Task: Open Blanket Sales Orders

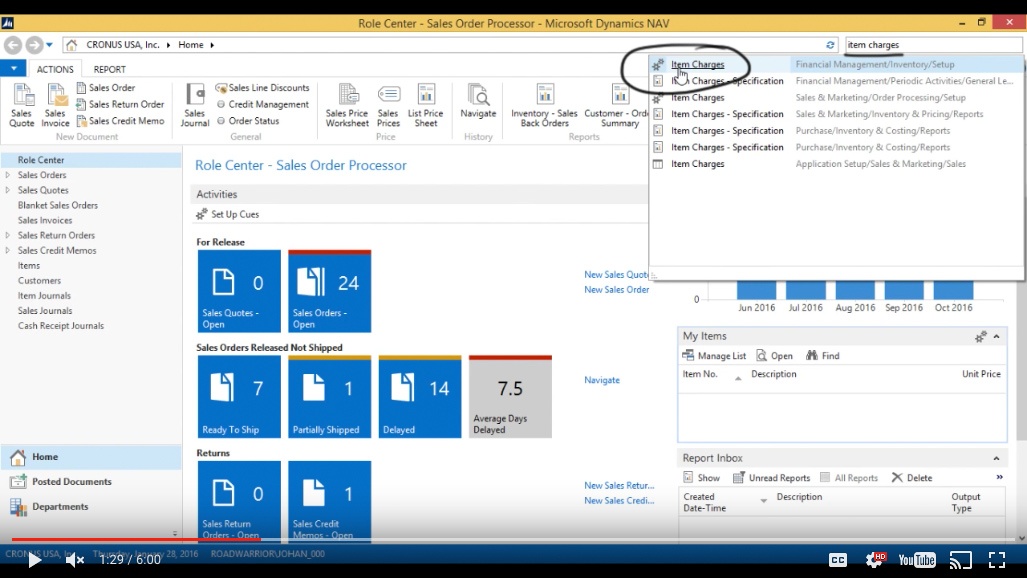Action: [x=58, y=205]
